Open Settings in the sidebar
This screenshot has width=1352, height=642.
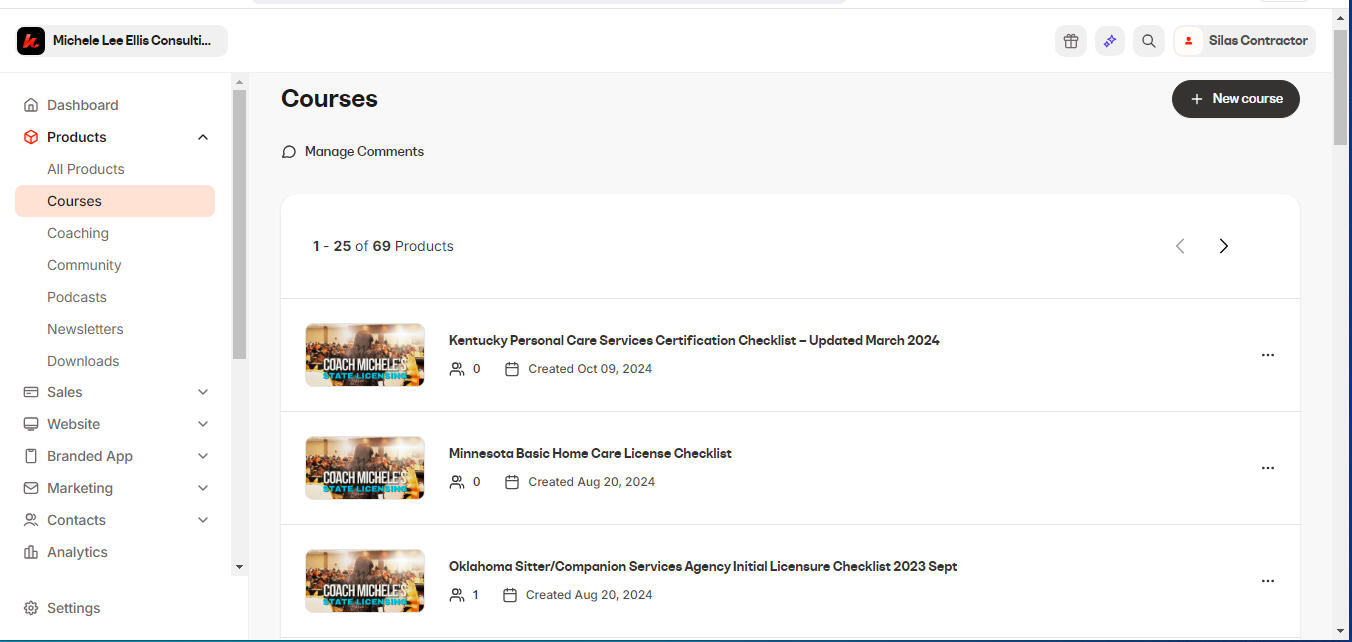pyautogui.click(x=73, y=608)
